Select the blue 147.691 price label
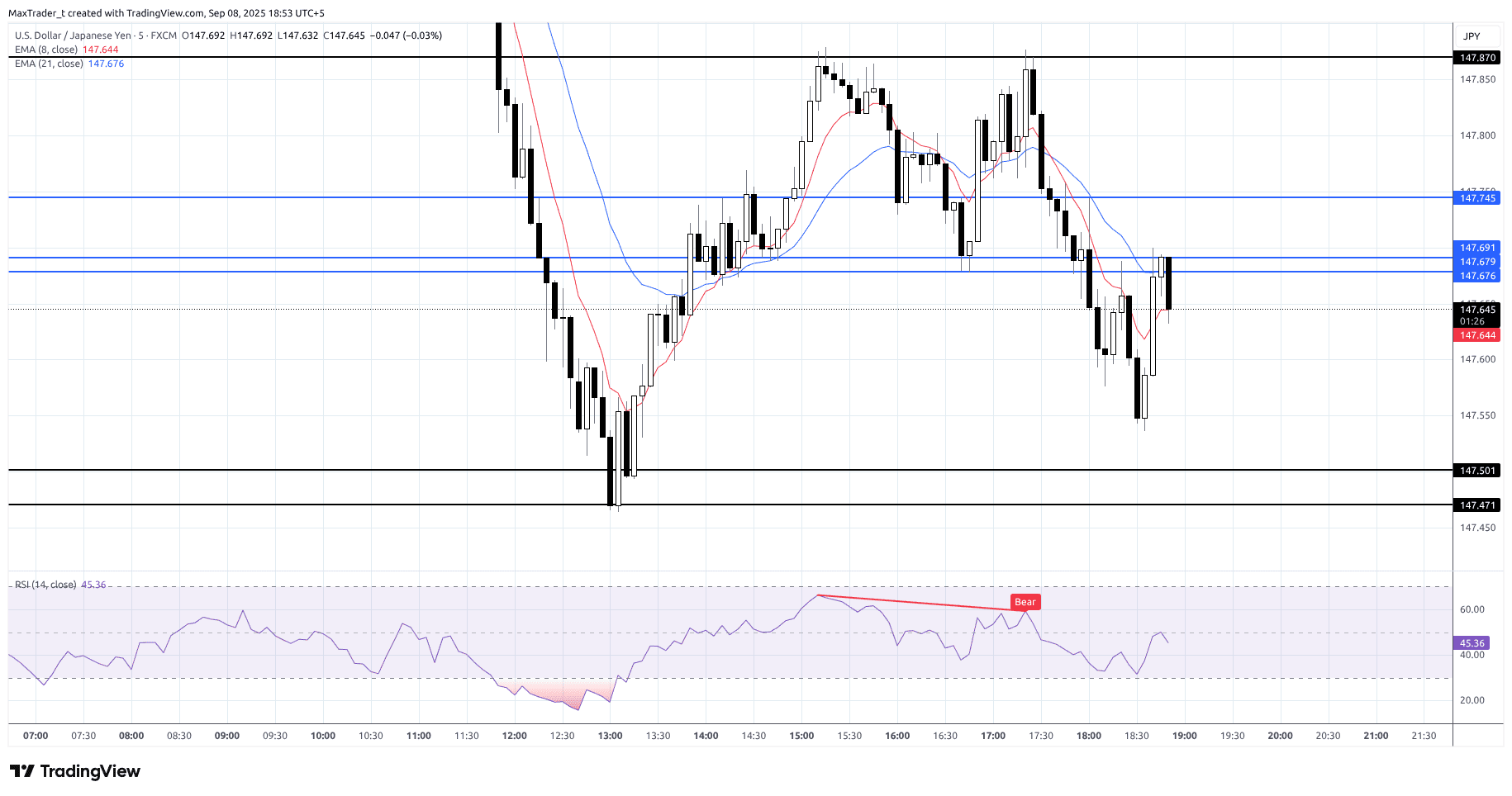 (x=1476, y=248)
